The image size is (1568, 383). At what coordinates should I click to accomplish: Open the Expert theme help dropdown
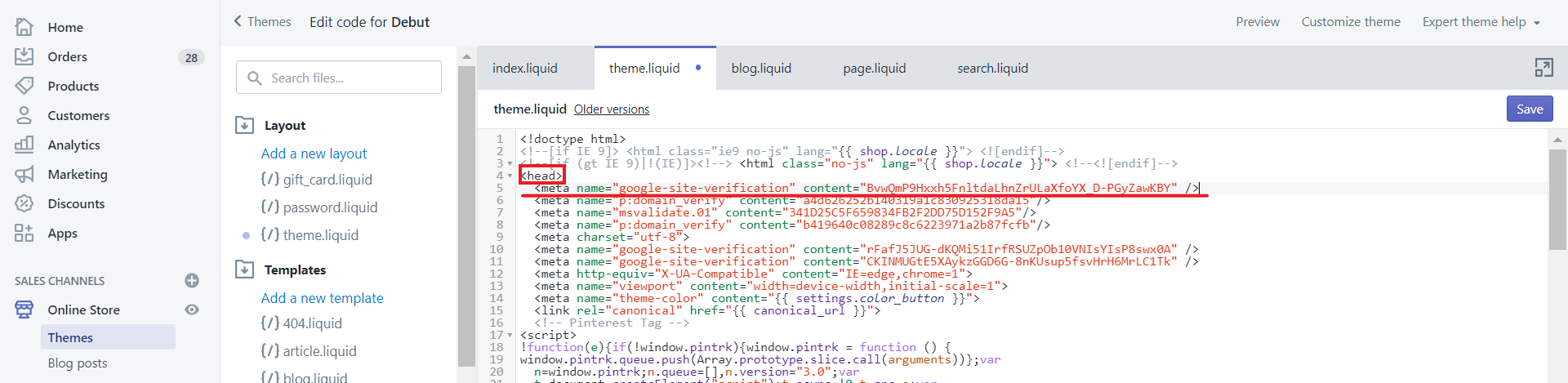point(1481,22)
